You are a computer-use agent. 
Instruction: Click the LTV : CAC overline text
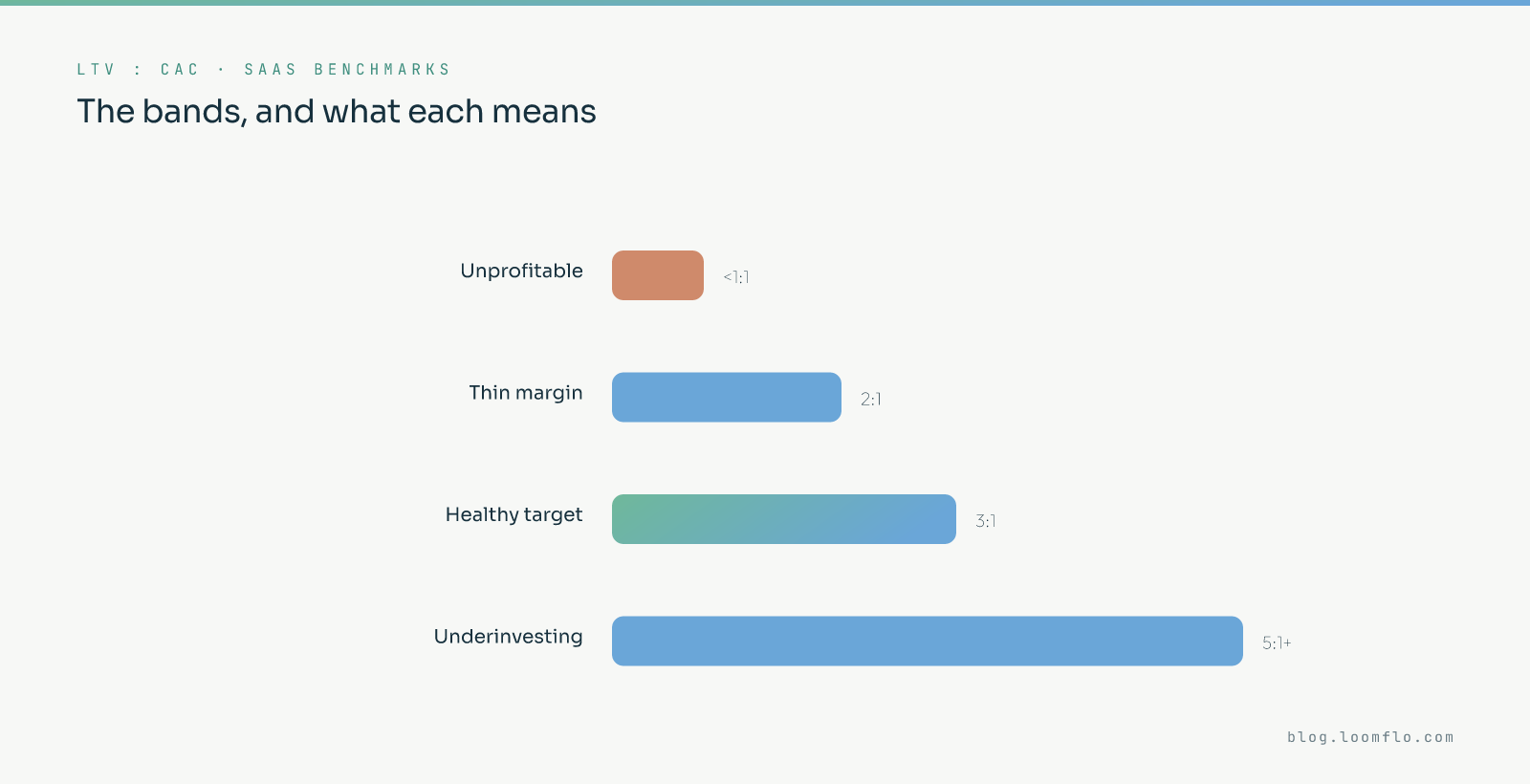pyautogui.click(x=138, y=70)
